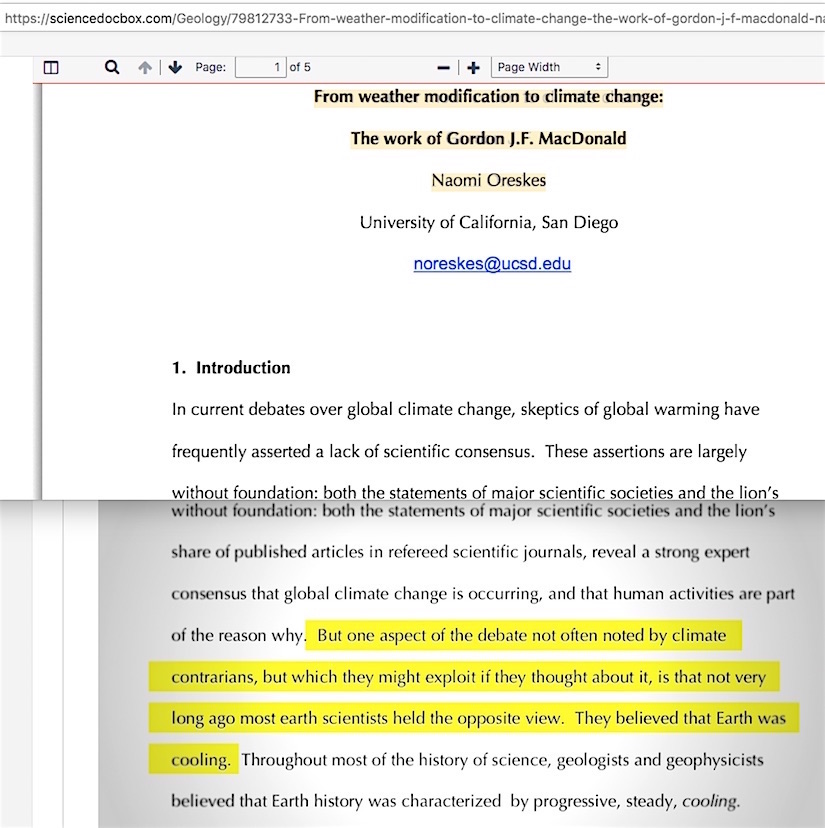Click the document title 'From weather modification to climate change'
825x828 pixels.
[488, 97]
